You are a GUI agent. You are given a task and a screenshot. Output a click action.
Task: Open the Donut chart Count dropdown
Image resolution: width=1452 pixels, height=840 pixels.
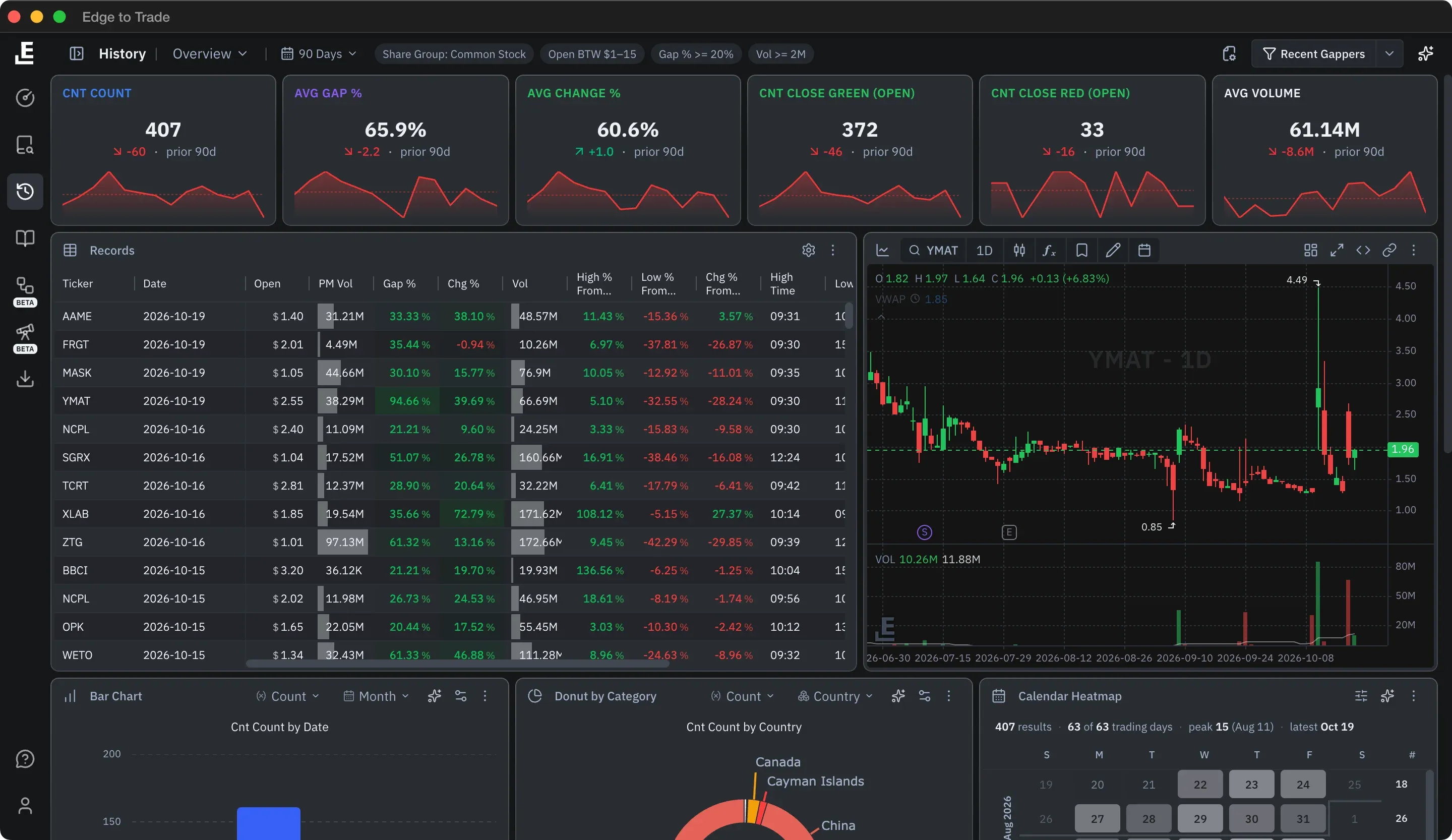click(742, 696)
